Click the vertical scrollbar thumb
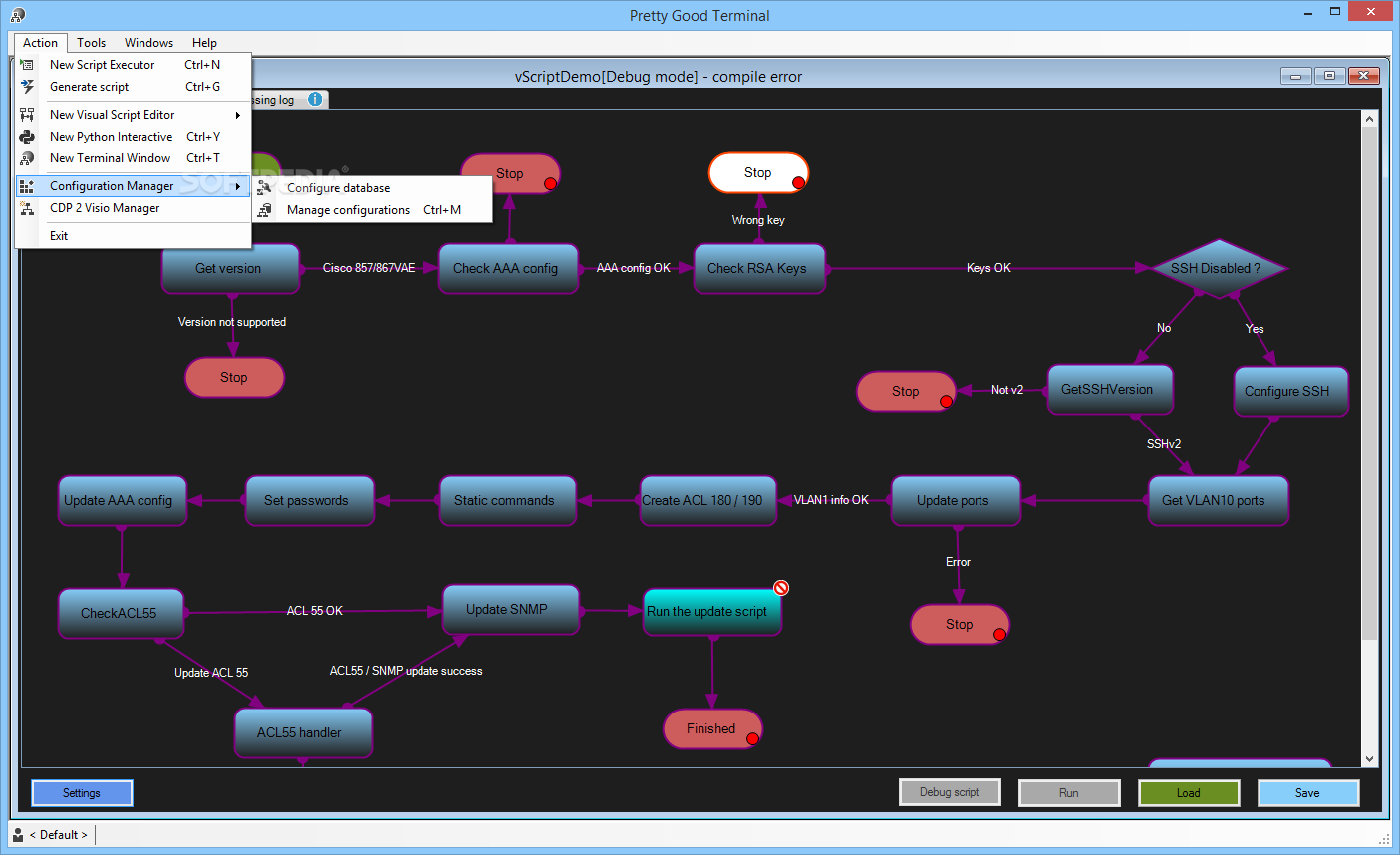This screenshot has width=1400, height=855. [x=1369, y=384]
